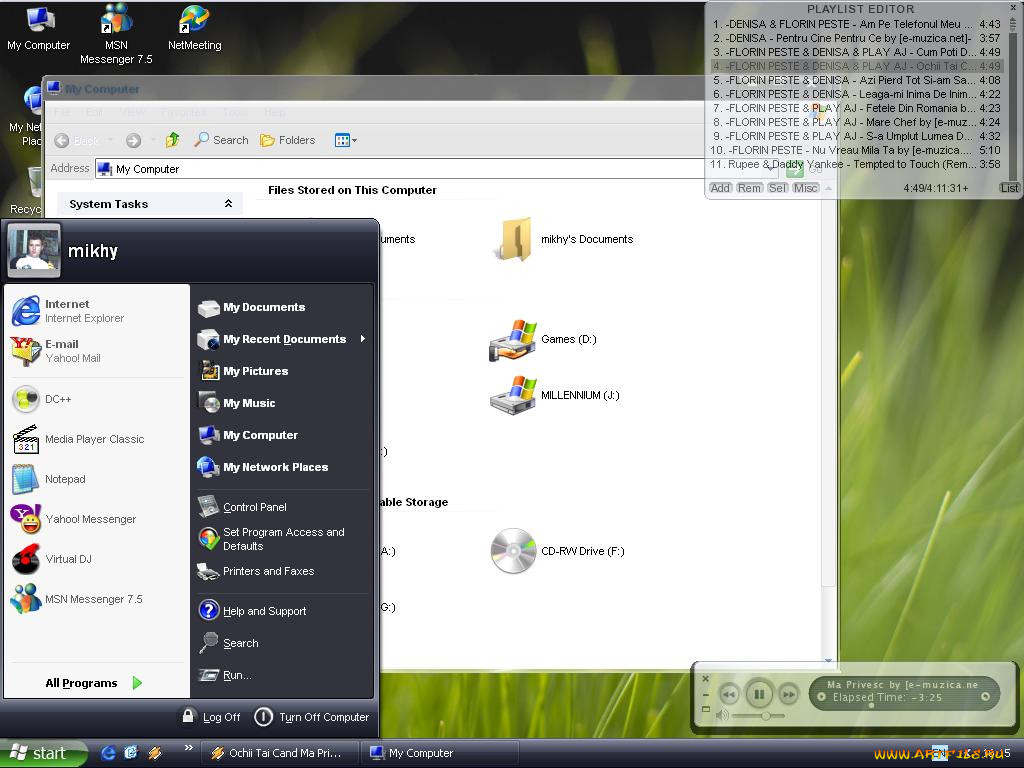The height and width of the screenshot is (768, 1024).
Task: Click List button in Playlist Editor
Action: [x=1009, y=188]
